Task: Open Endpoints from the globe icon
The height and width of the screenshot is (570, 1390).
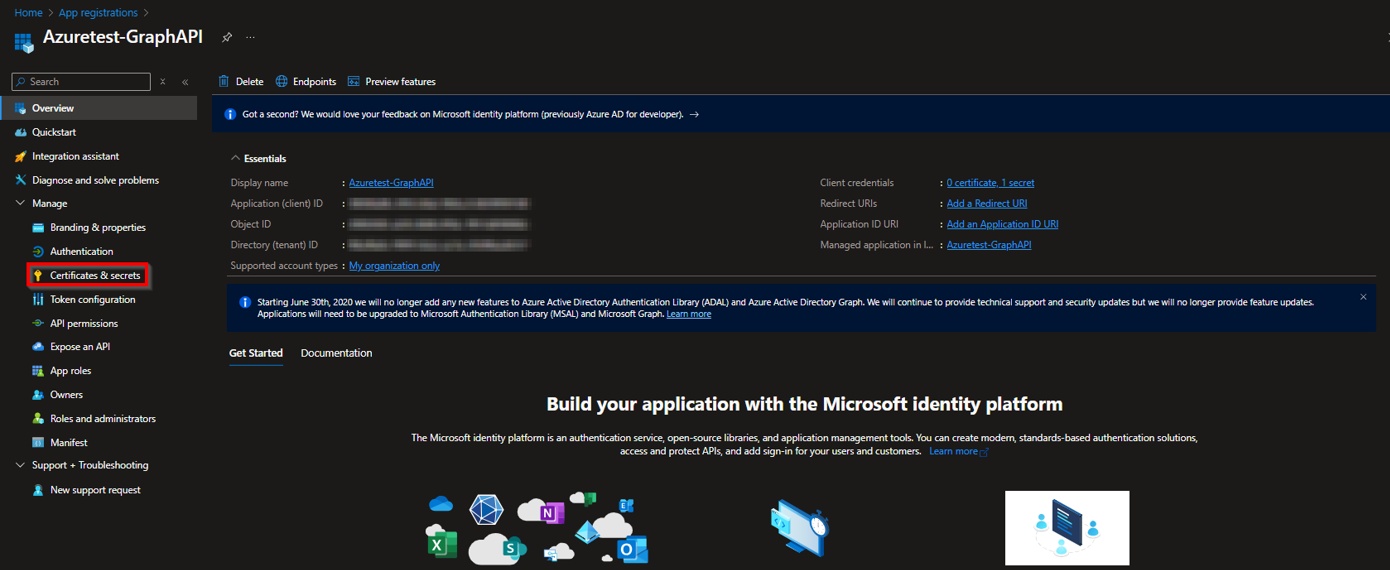Action: [282, 82]
